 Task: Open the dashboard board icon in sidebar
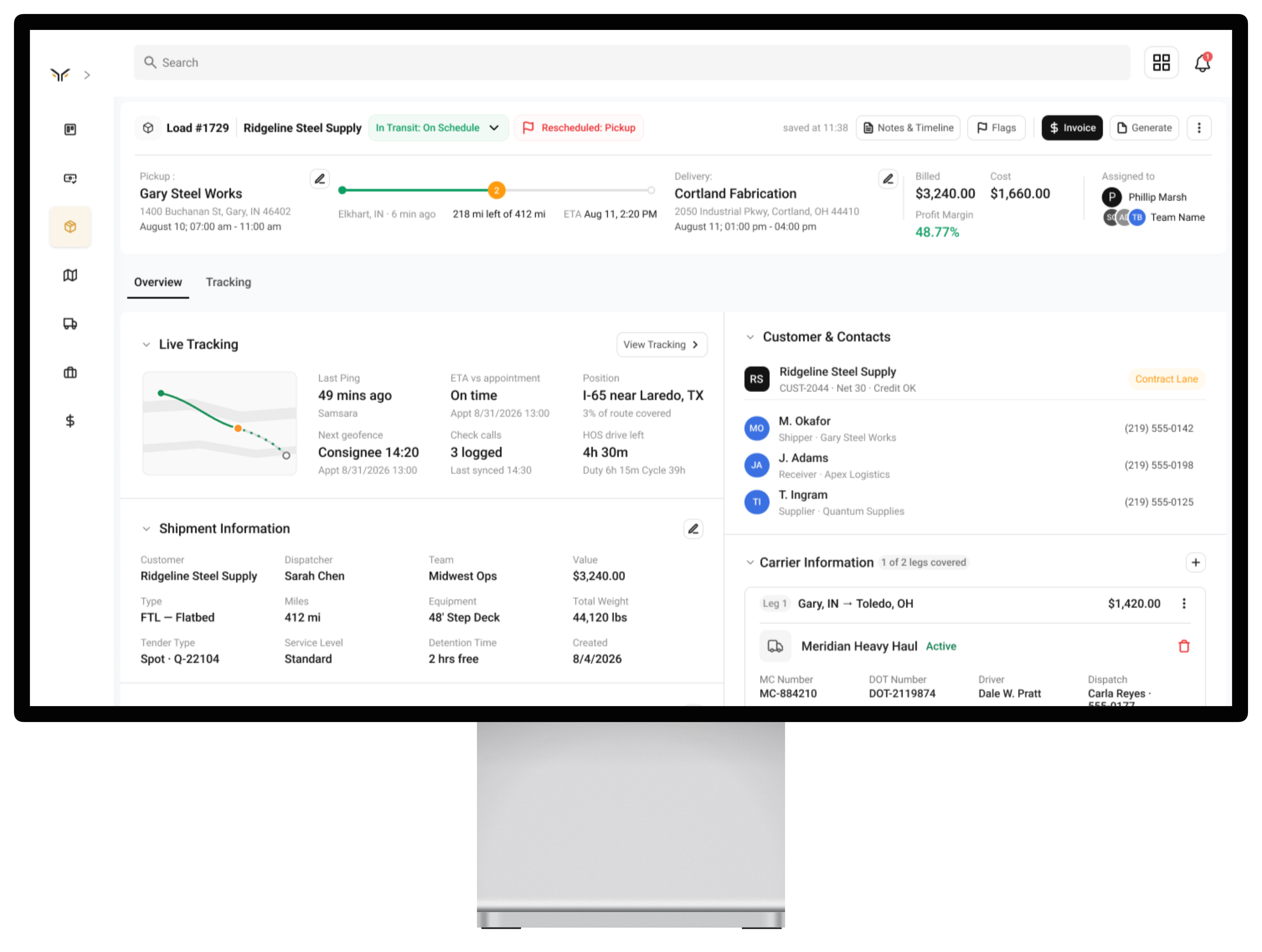[x=70, y=129]
